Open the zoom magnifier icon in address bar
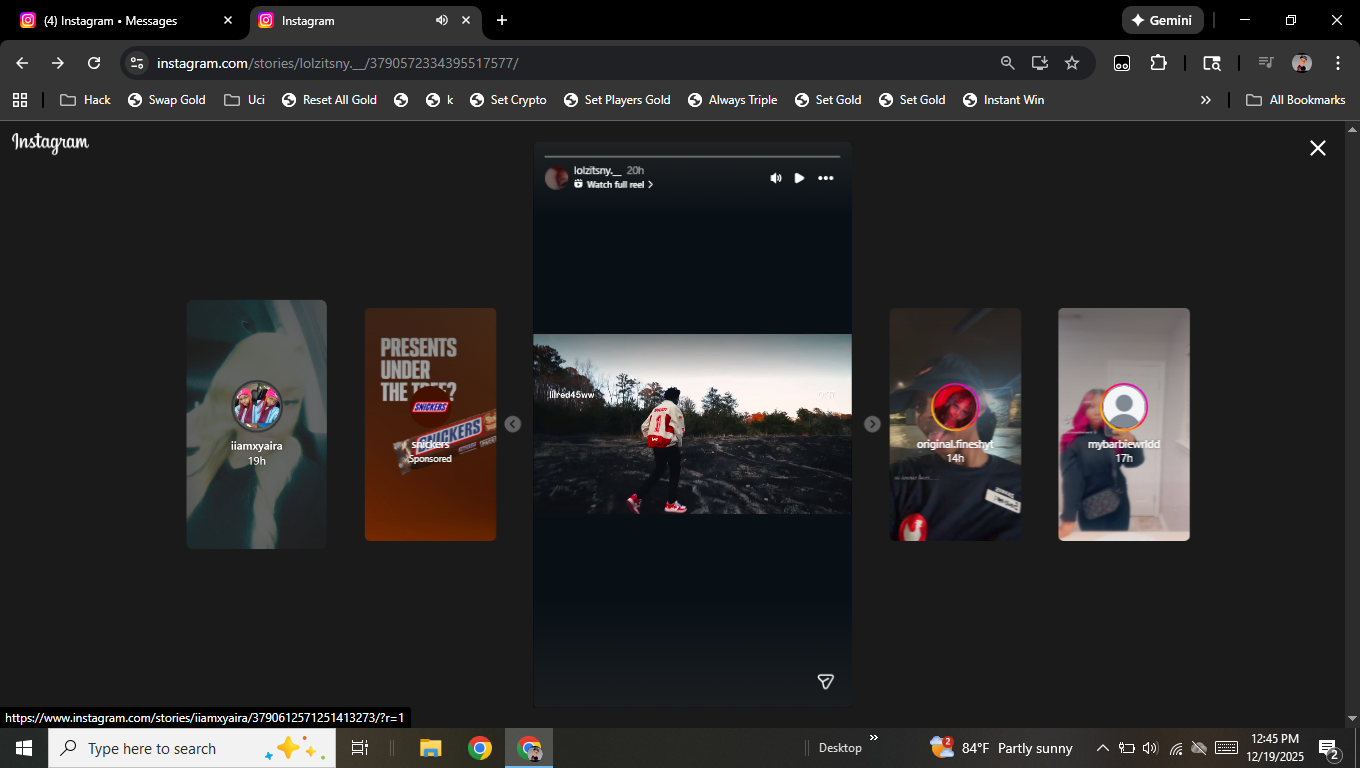Viewport: 1360px width, 768px height. [x=1008, y=63]
